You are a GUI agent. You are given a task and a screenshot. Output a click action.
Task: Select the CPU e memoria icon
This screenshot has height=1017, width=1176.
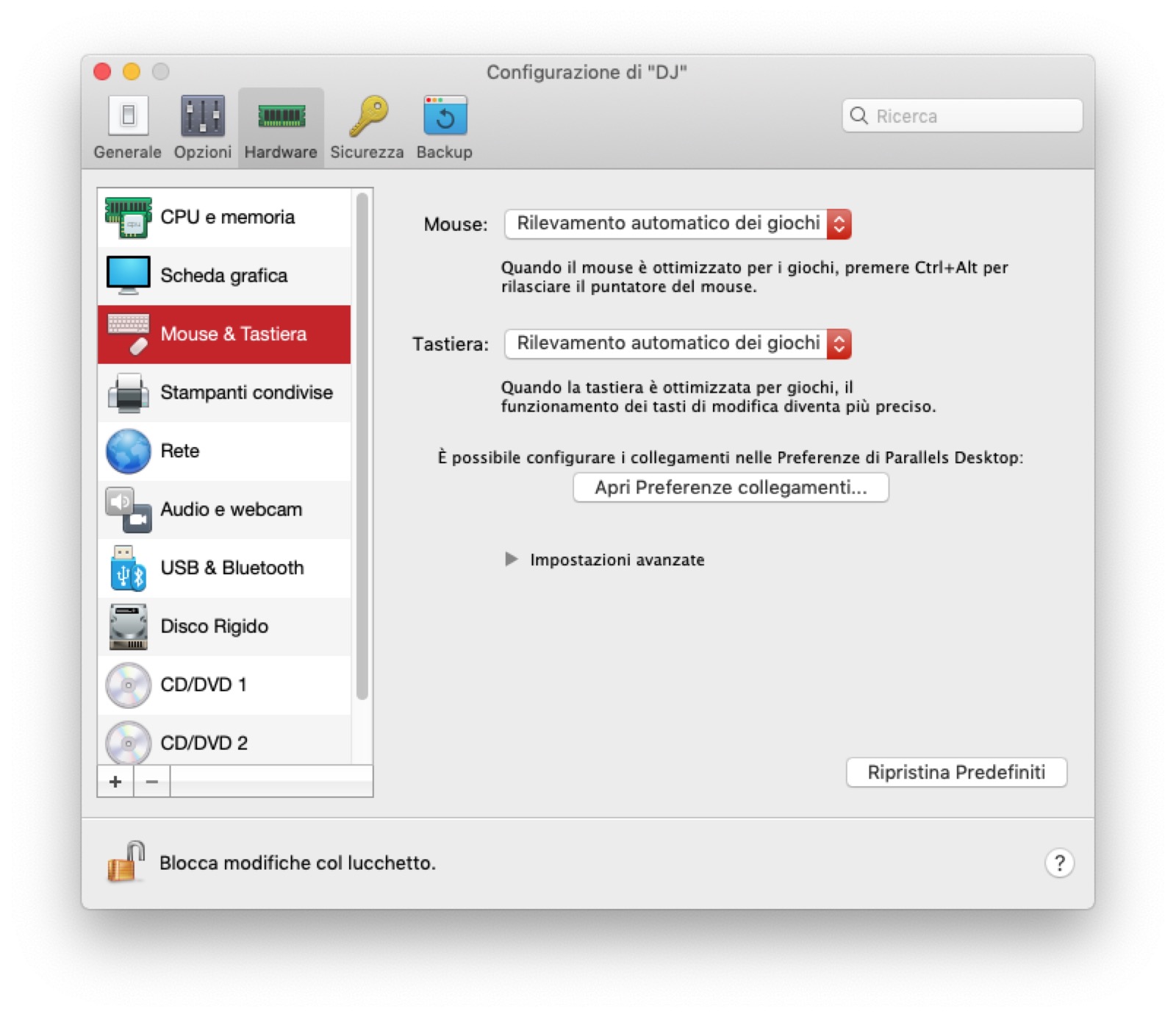[129, 217]
